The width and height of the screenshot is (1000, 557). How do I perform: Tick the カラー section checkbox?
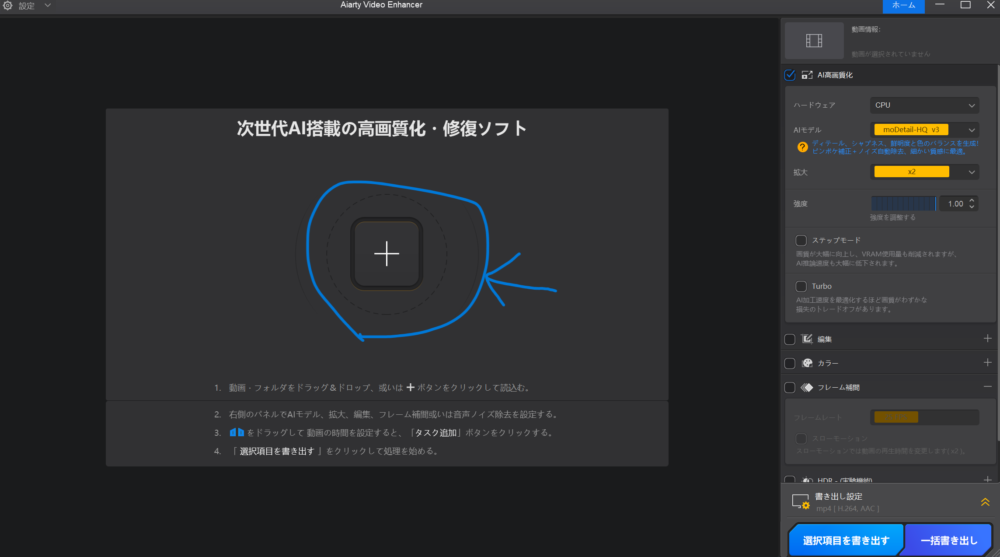tap(790, 363)
